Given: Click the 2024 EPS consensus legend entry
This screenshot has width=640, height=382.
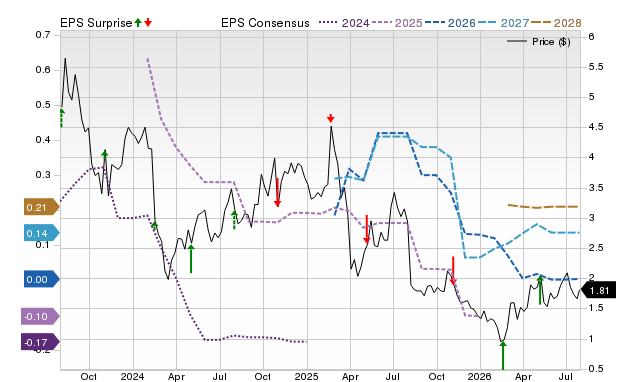Looking at the screenshot, I should tap(344, 23).
